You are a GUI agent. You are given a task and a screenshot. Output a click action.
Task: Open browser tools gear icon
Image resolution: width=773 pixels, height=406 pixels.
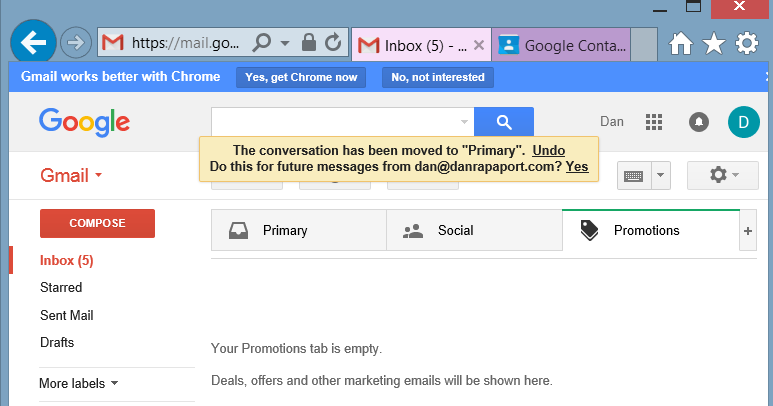tap(747, 43)
